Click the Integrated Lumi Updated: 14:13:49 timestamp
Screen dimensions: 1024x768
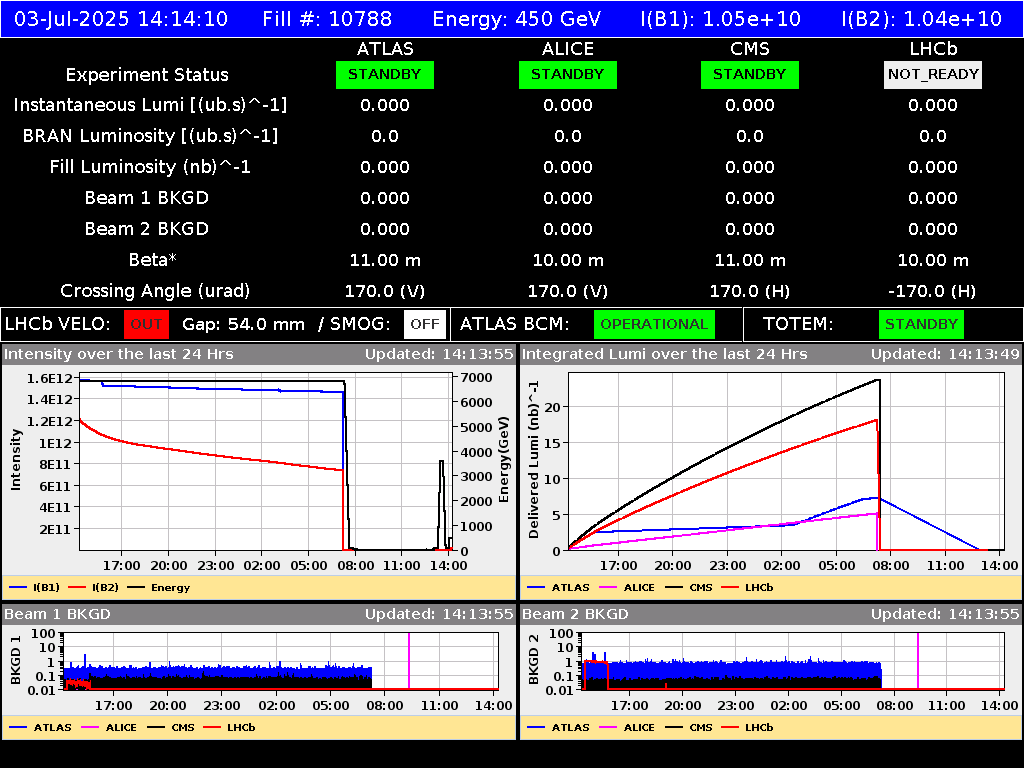point(945,354)
